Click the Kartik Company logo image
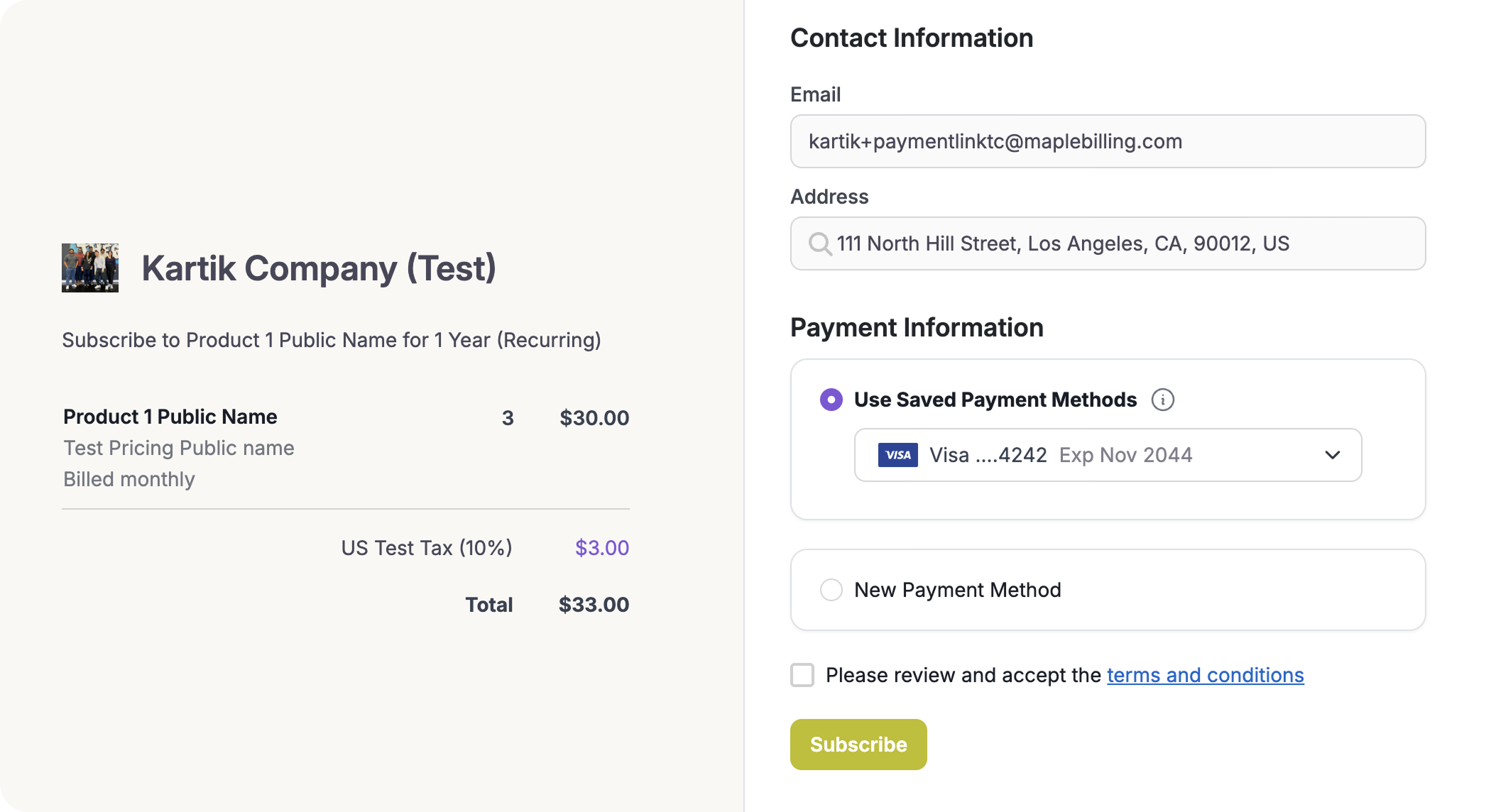This screenshot has height=812, width=1491. [x=90, y=268]
